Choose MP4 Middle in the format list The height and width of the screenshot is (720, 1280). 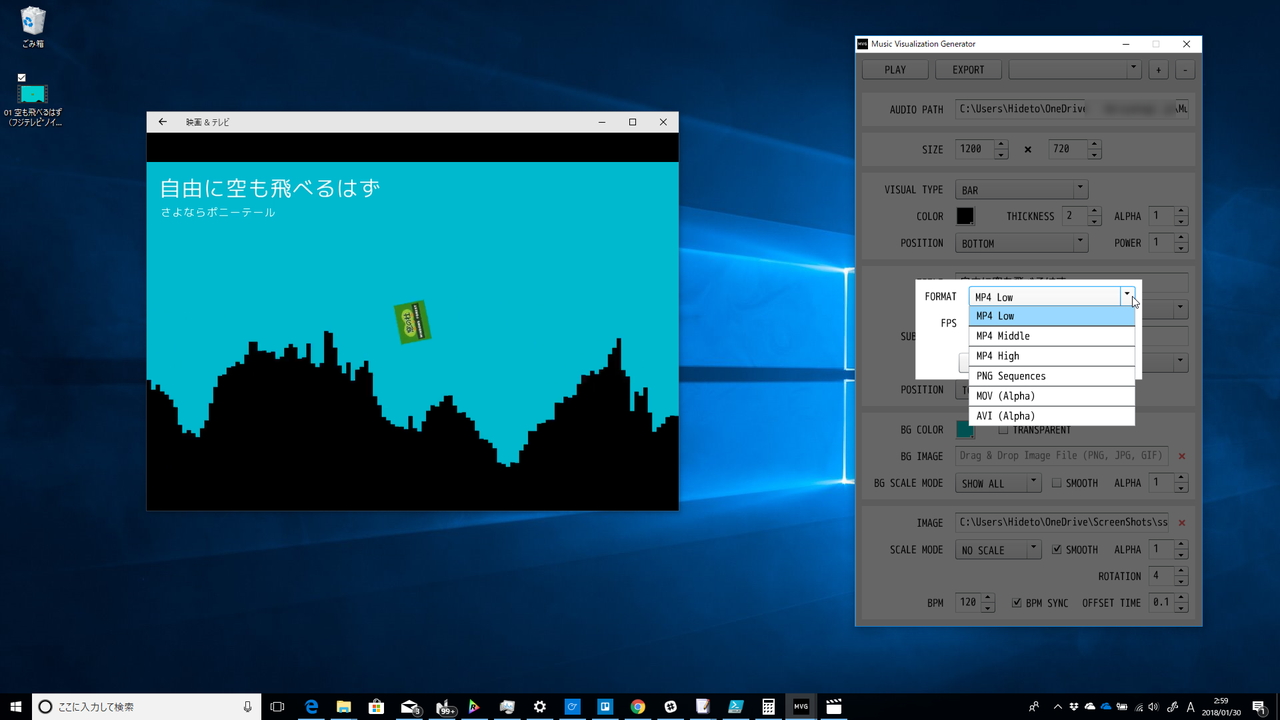click(x=1052, y=336)
